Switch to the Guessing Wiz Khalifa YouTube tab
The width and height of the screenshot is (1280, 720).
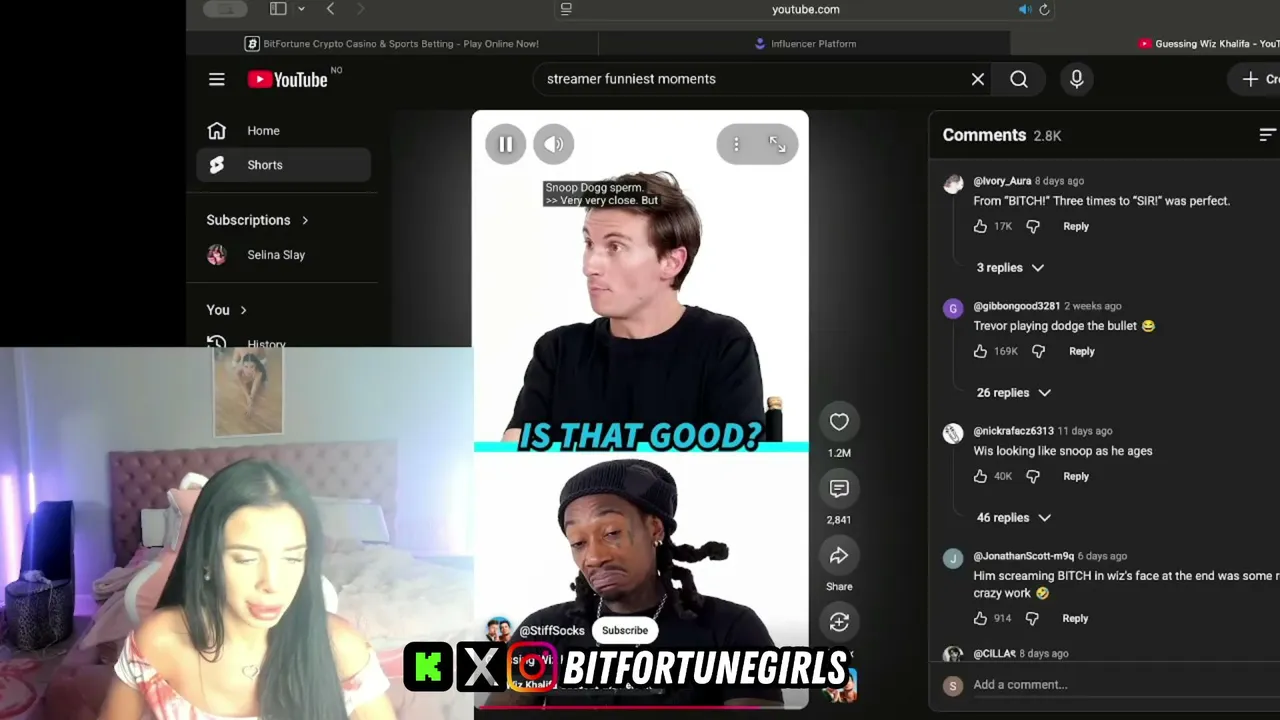tap(1207, 44)
